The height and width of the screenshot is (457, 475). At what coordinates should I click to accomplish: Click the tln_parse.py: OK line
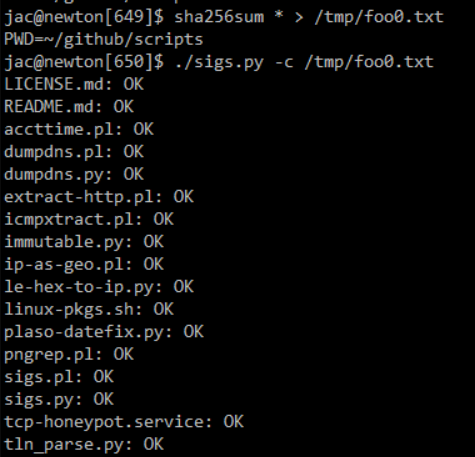click(x=84, y=445)
